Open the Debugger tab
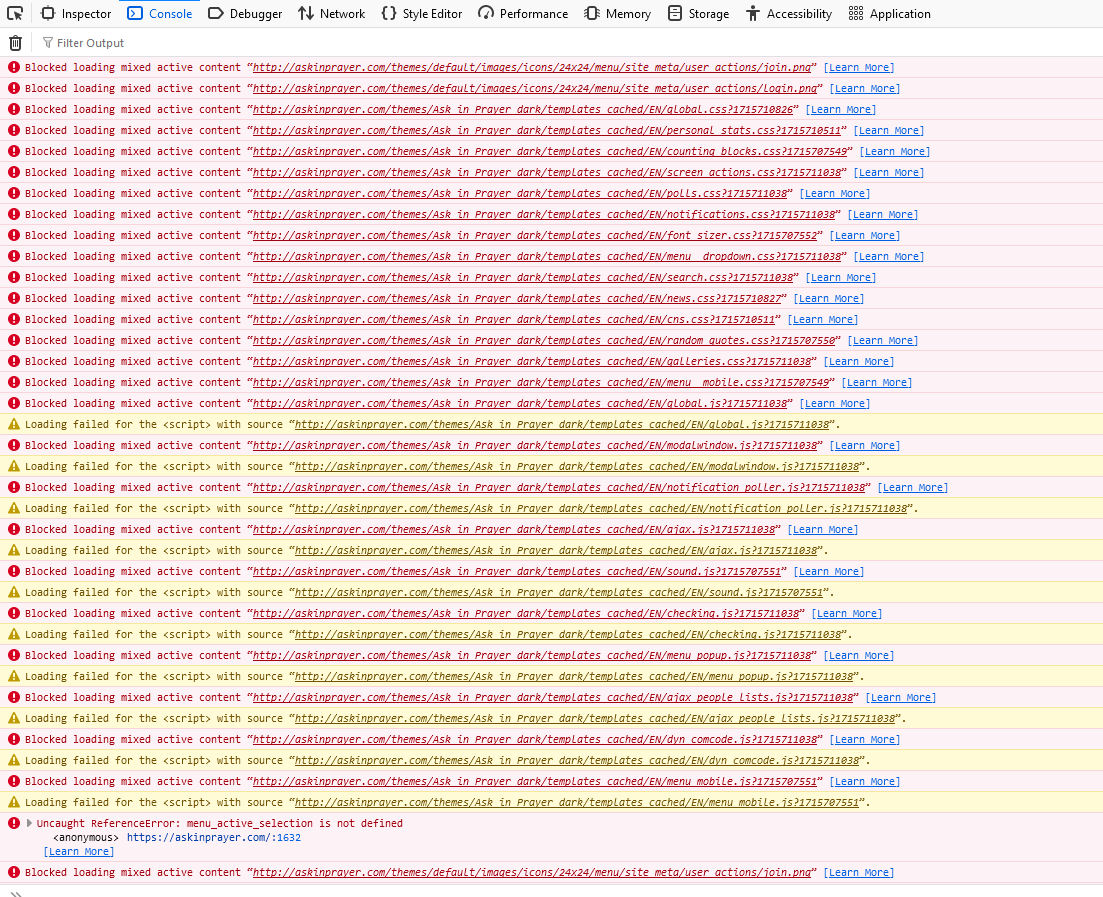1103x897 pixels. pos(245,14)
